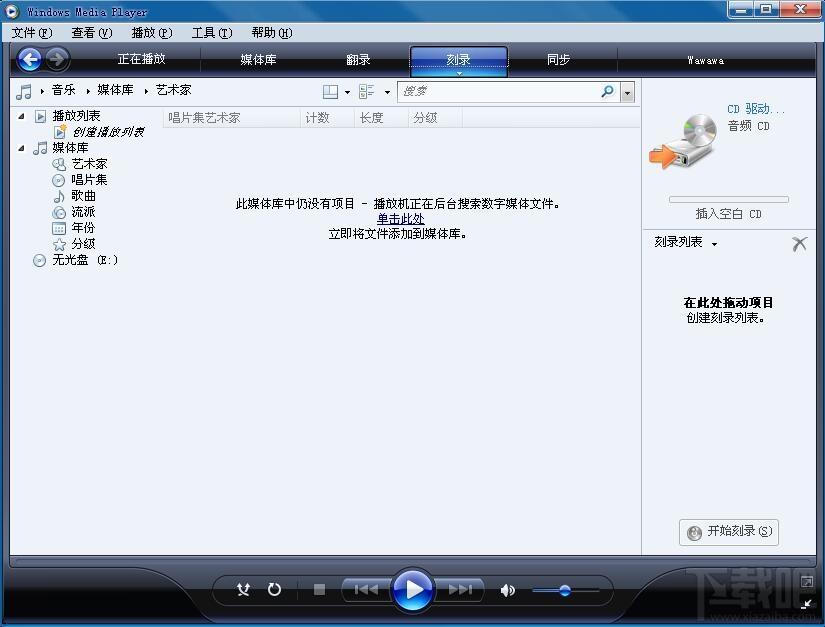The height and width of the screenshot is (627, 825).
Task: Open the 工具(T) menu
Action: pos(212,33)
